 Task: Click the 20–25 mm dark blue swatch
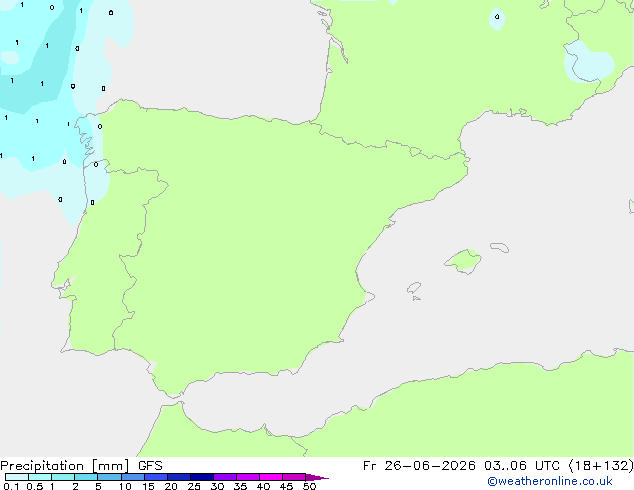(x=179, y=477)
